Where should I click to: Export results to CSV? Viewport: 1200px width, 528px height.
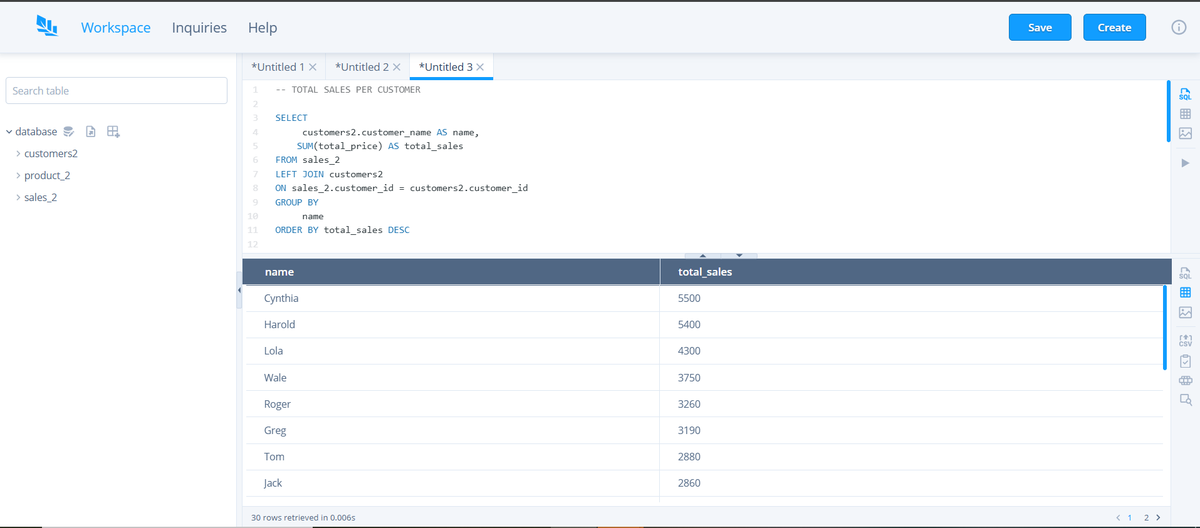tap(1185, 339)
